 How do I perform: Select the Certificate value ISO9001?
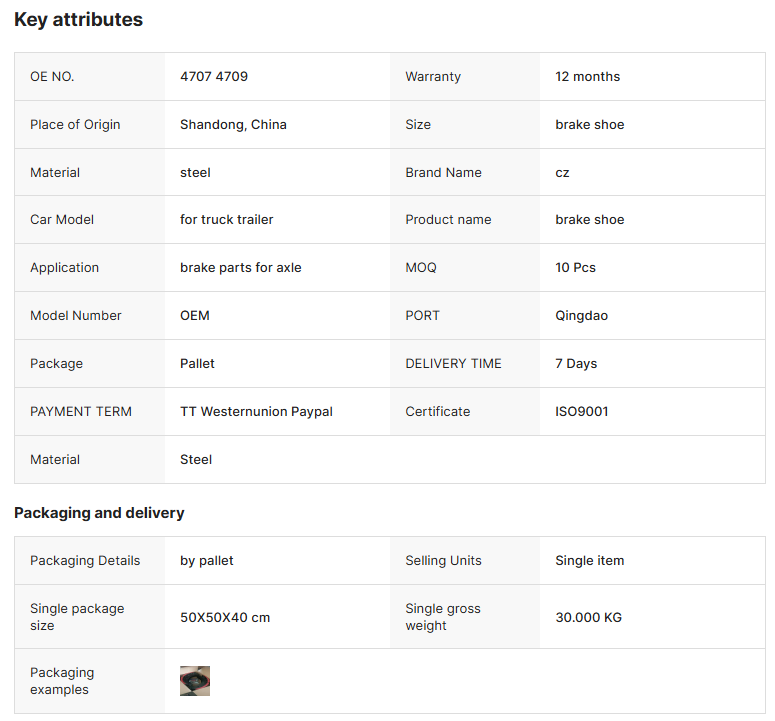(581, 411)
